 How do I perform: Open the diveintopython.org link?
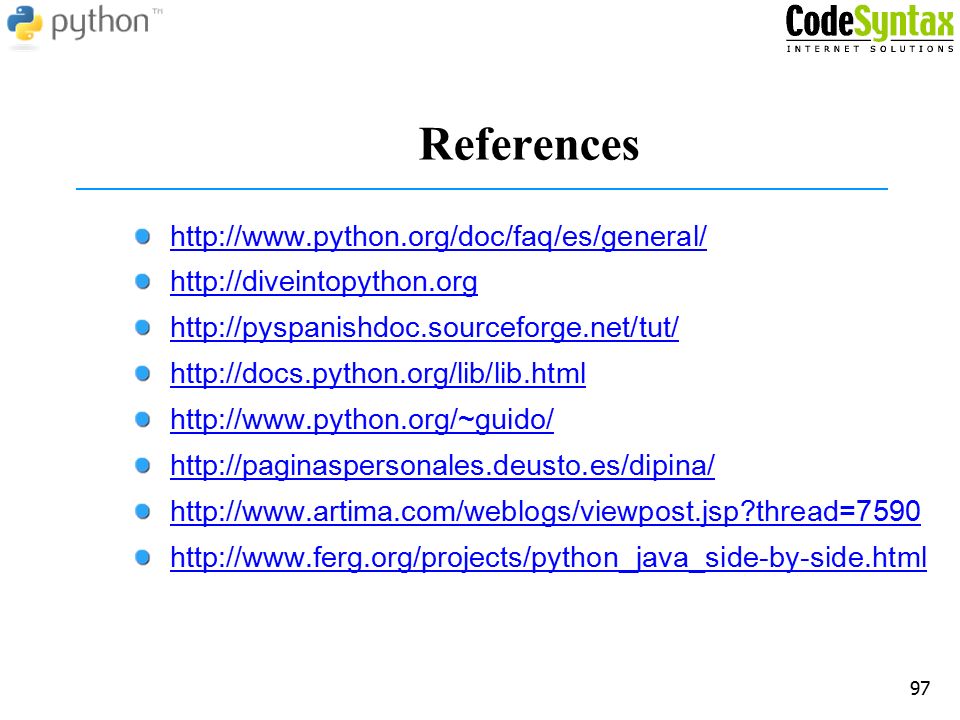[x=324, y=283]
